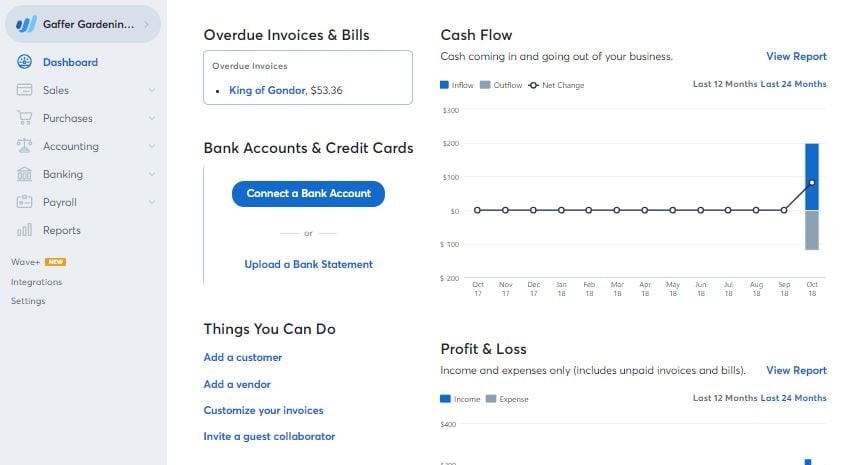Open the King of Gondor overdue invoice
This screenshot has height=465, width=861.
pyautogui.click(x=267, y=90)
